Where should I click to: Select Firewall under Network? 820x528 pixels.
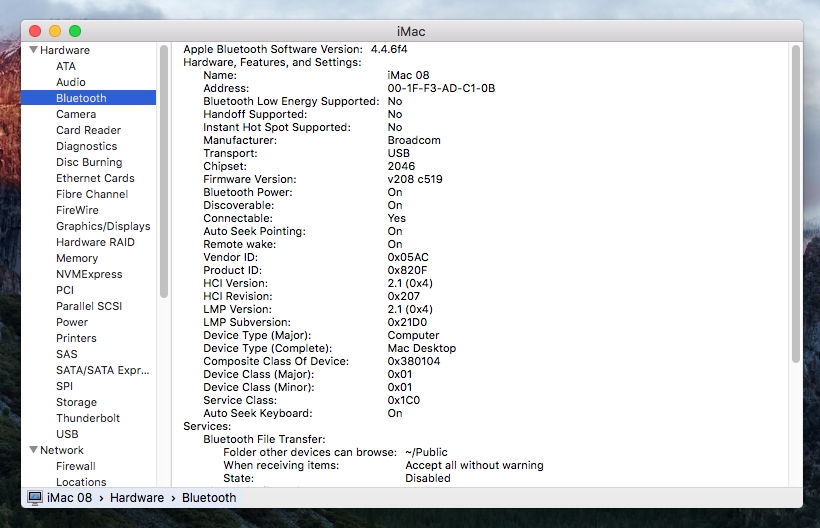tap(76, 466)
